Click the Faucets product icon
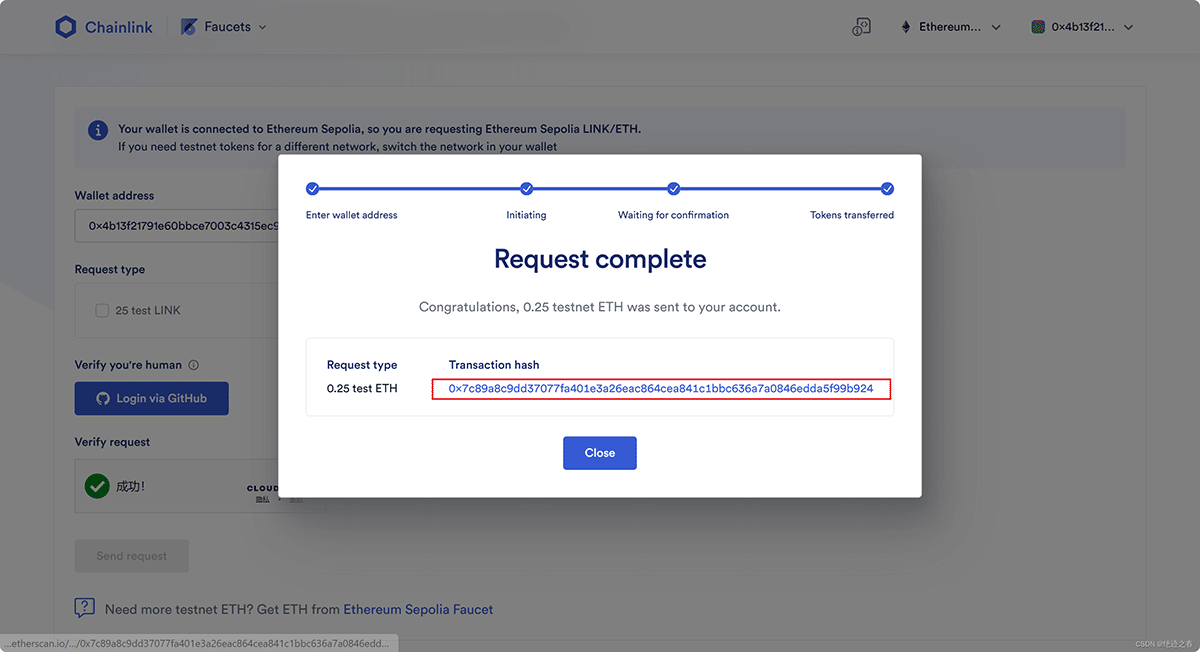The image size is (1200, 652). click(189, 27)
